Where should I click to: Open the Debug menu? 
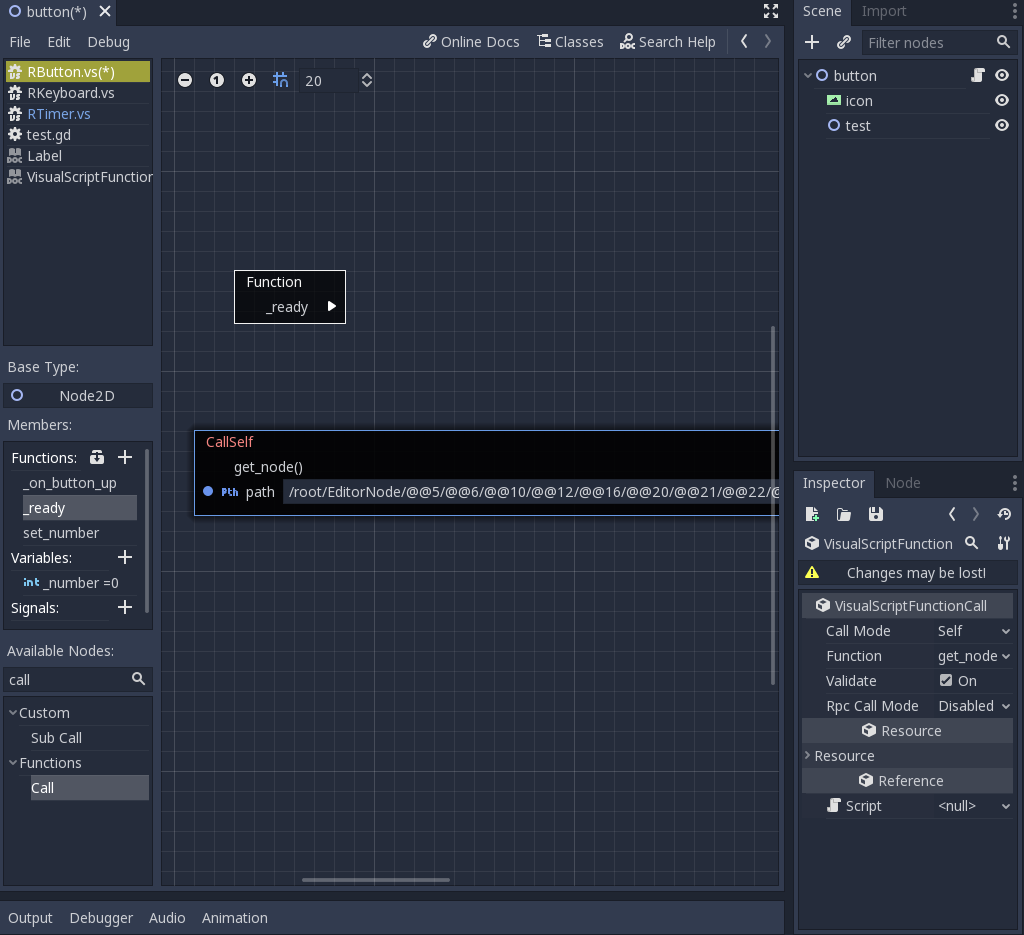point(108,42)
